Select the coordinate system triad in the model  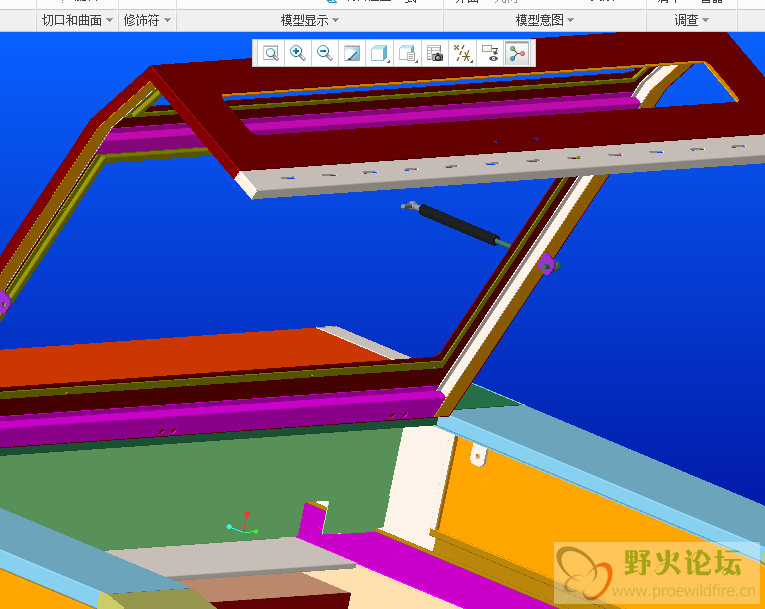242,526
